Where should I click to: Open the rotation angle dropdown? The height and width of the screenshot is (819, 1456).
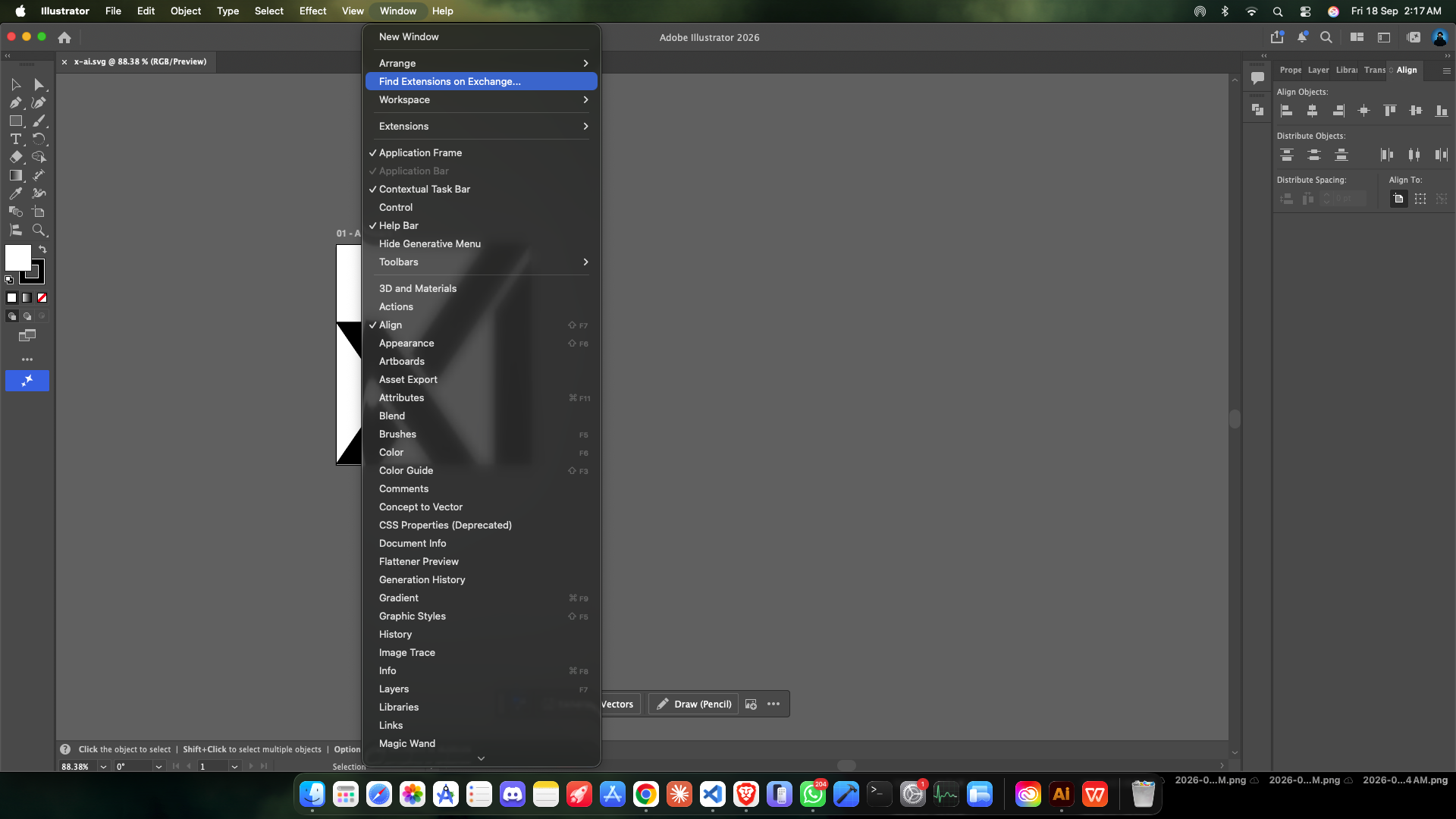click(x=158, y=767)
